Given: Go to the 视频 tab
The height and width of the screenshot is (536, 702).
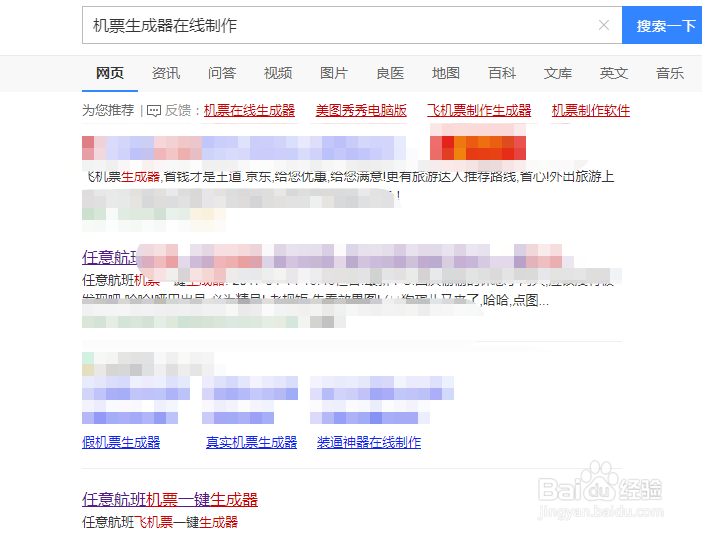Looking at the screenshot, I should click(278, 73).
